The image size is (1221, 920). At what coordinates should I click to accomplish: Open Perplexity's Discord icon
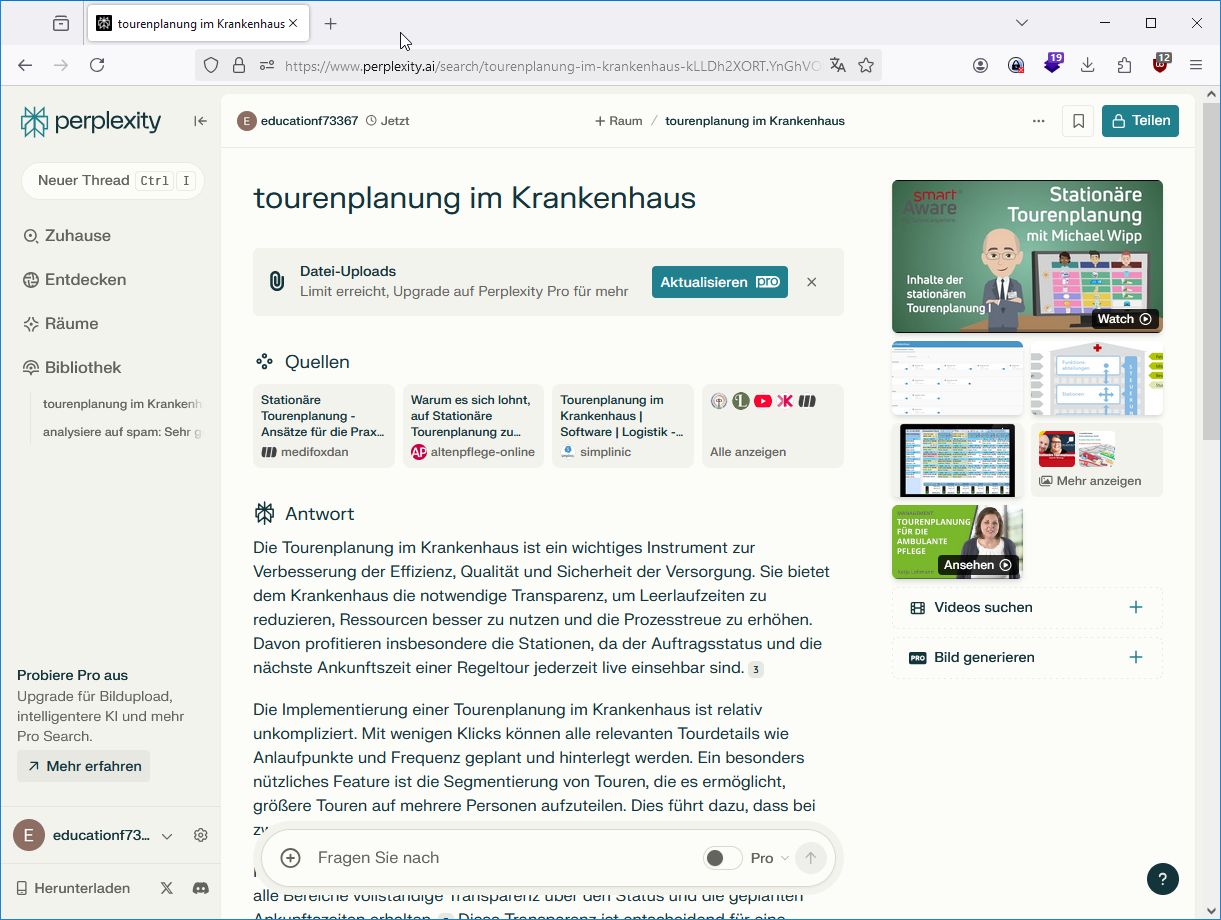(x=200, y=888)
